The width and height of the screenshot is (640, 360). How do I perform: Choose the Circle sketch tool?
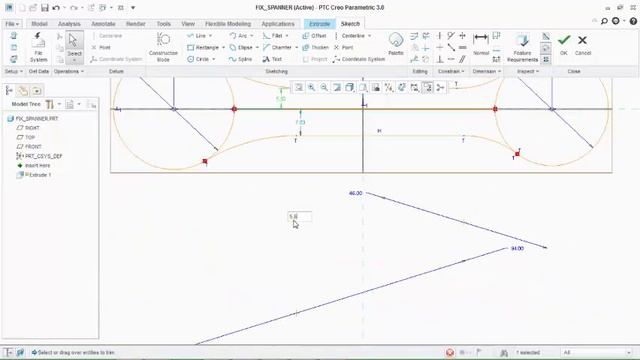pyautogui.click(x=198, y=59)
